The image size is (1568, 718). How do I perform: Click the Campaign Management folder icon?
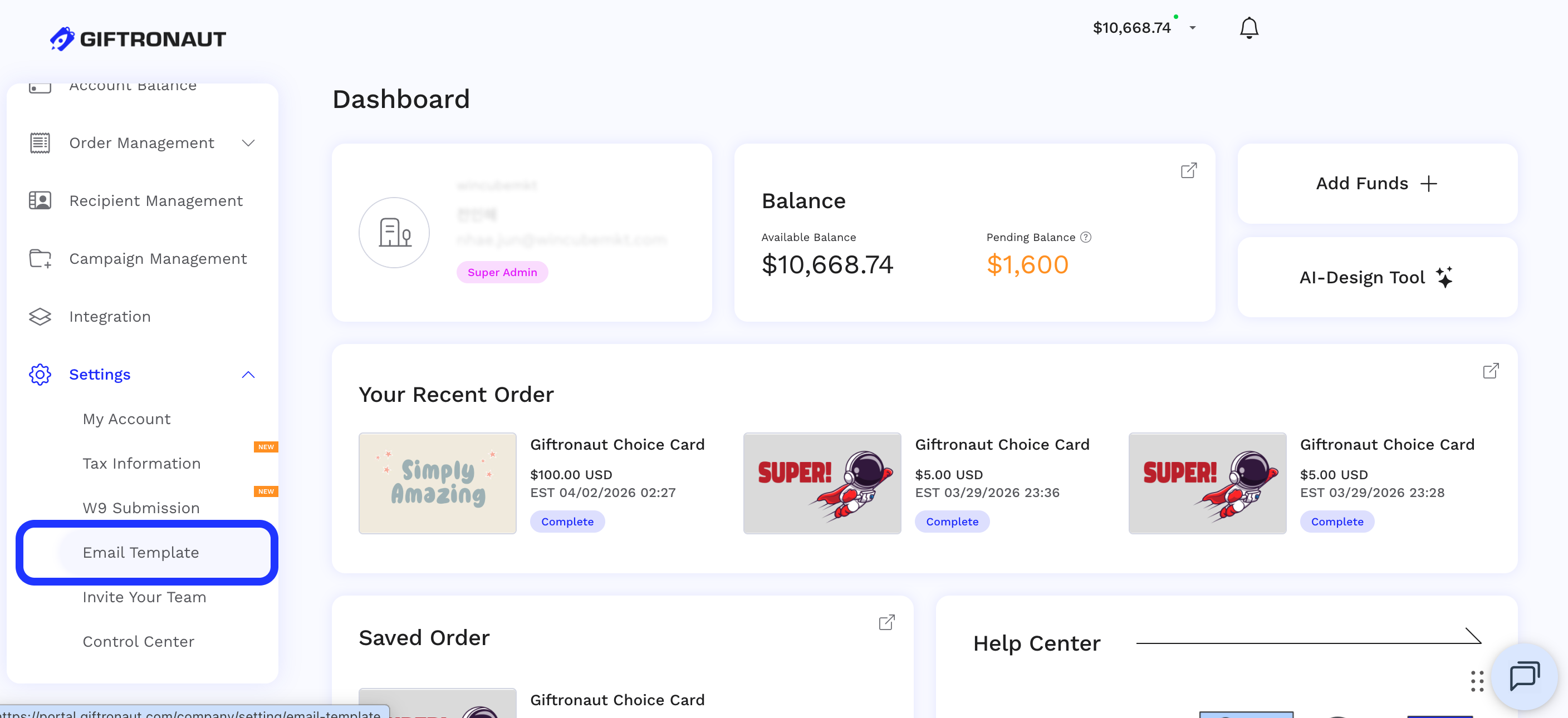click(40, 258)
